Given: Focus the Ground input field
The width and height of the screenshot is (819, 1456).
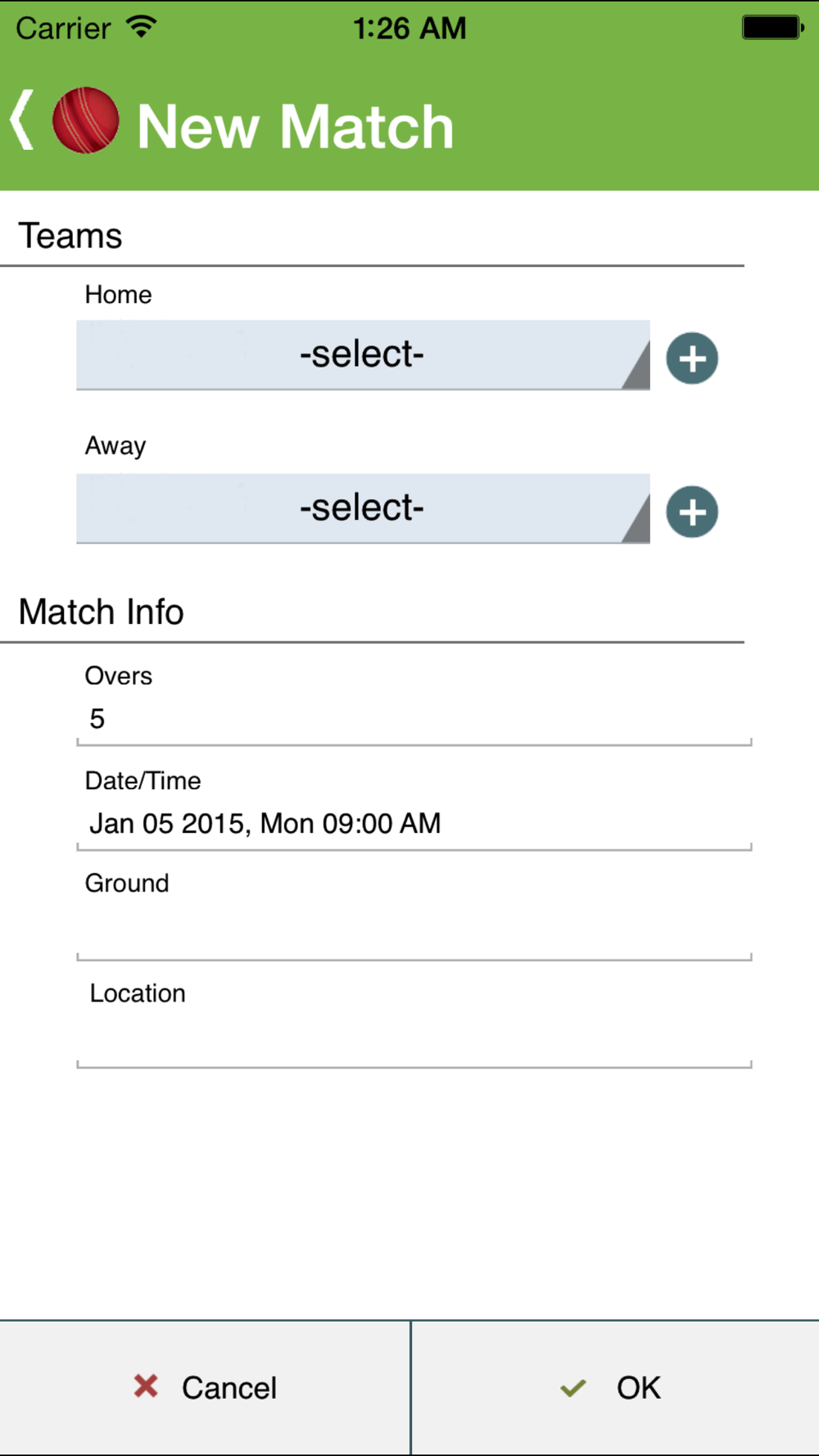Looking at the screenshot, I should pos(414,932).
